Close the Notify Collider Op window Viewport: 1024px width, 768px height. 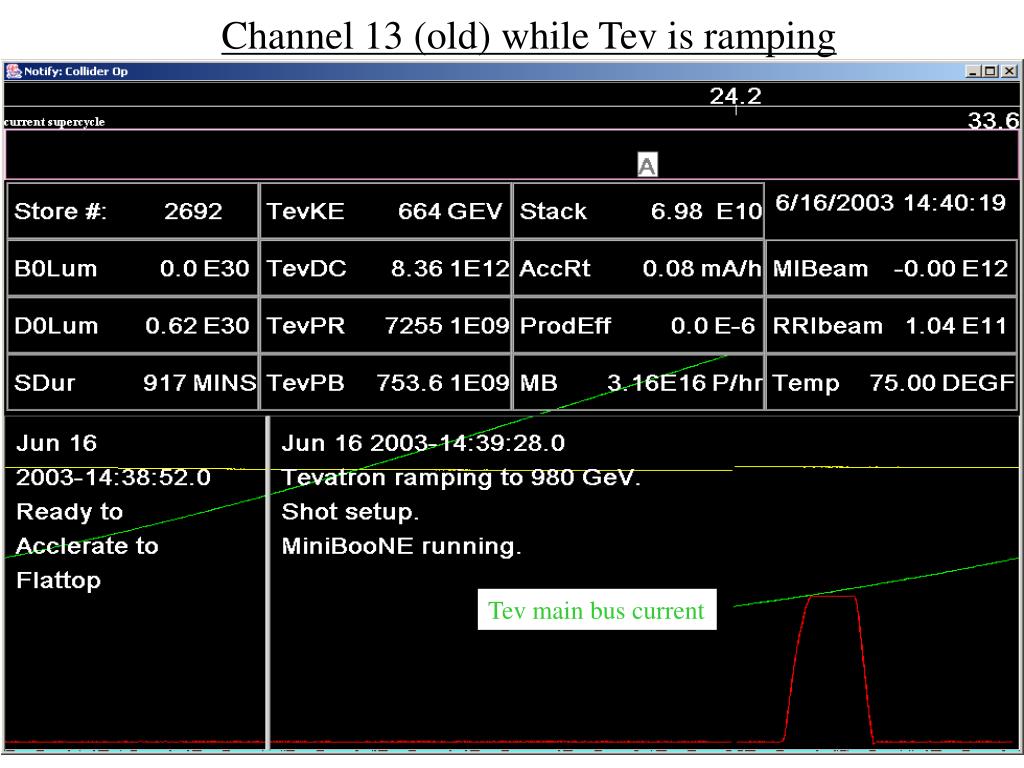point(1008,71)
